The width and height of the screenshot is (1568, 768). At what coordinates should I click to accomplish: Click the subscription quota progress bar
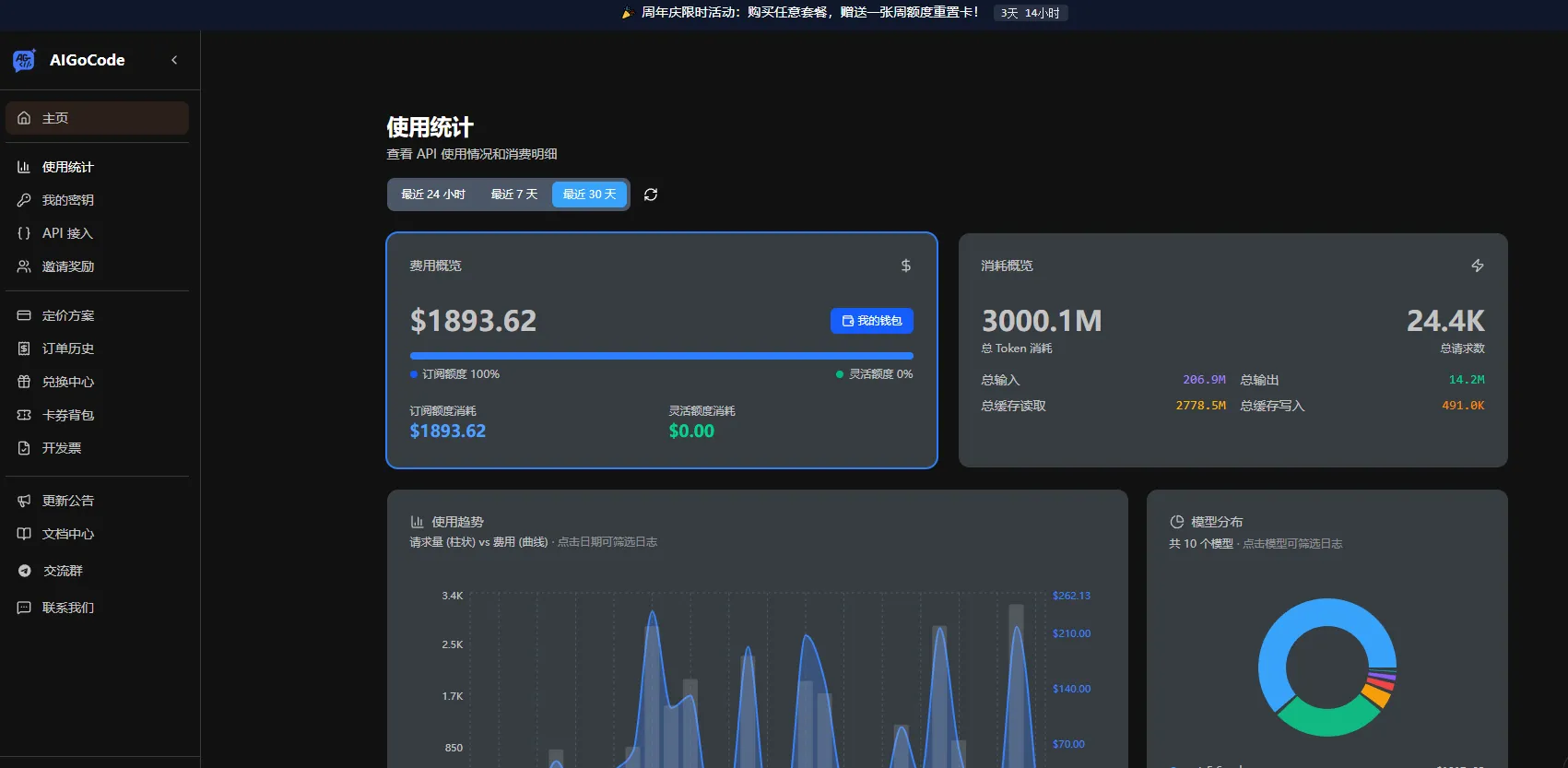[662, 356]
